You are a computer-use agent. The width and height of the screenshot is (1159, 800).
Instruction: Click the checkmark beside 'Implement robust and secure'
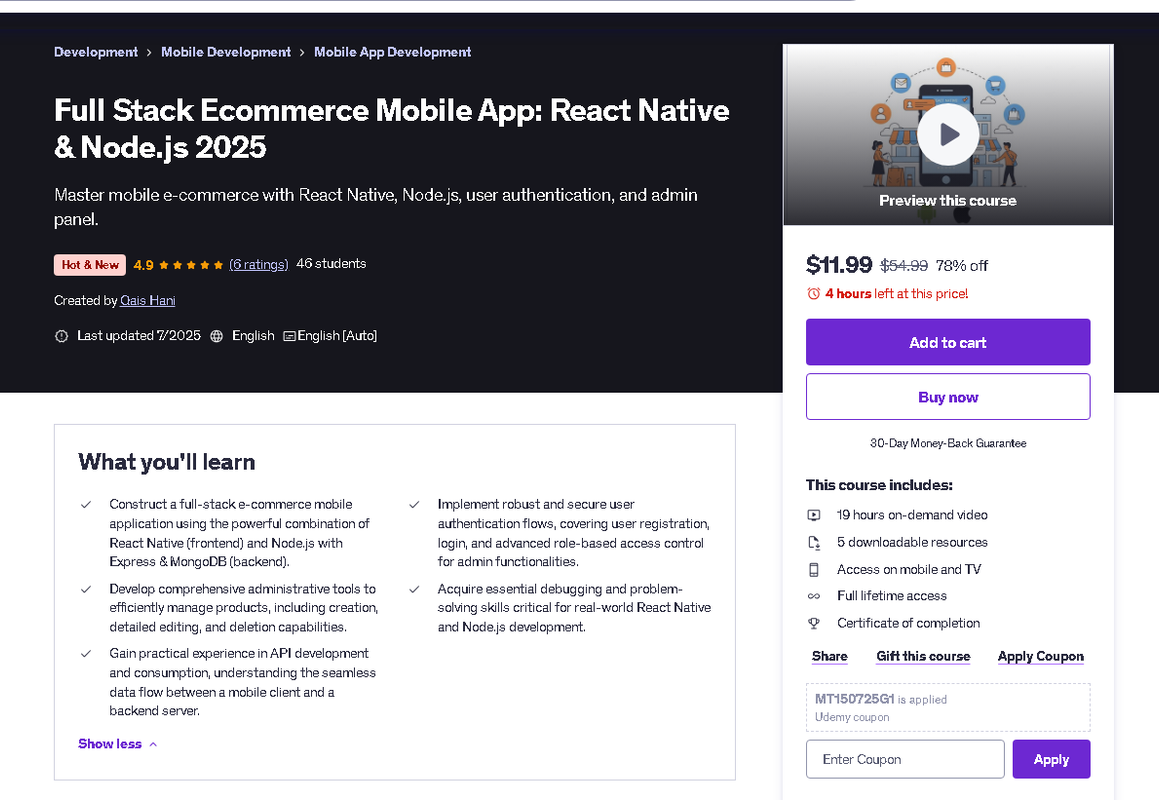tap(414, 504)
